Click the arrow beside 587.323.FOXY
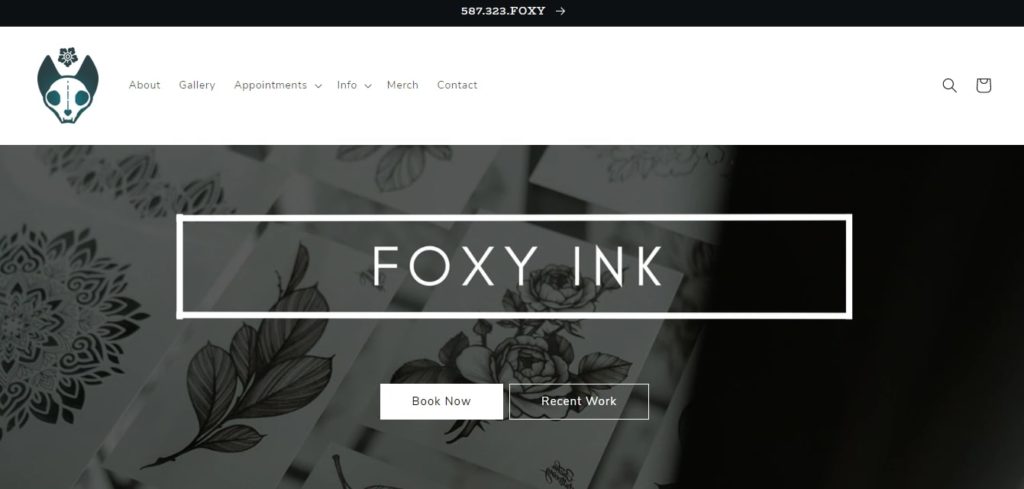This screenshot has width=1024, height=489. tap(560, 11)
